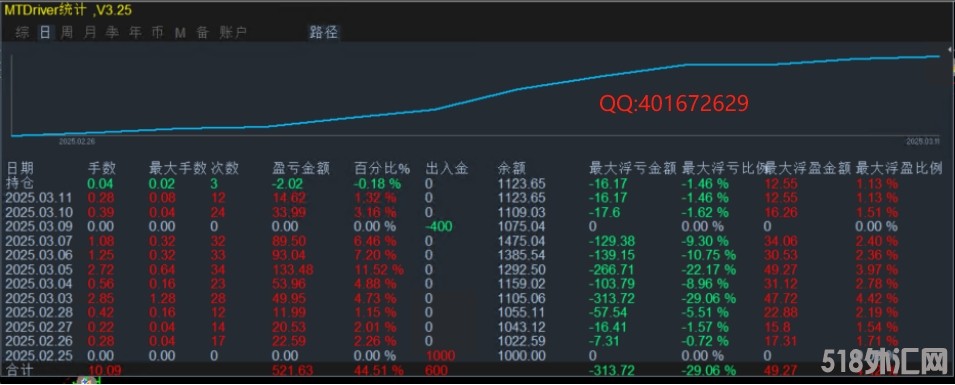Click the 盈亏金额 column header

[301, 169]
